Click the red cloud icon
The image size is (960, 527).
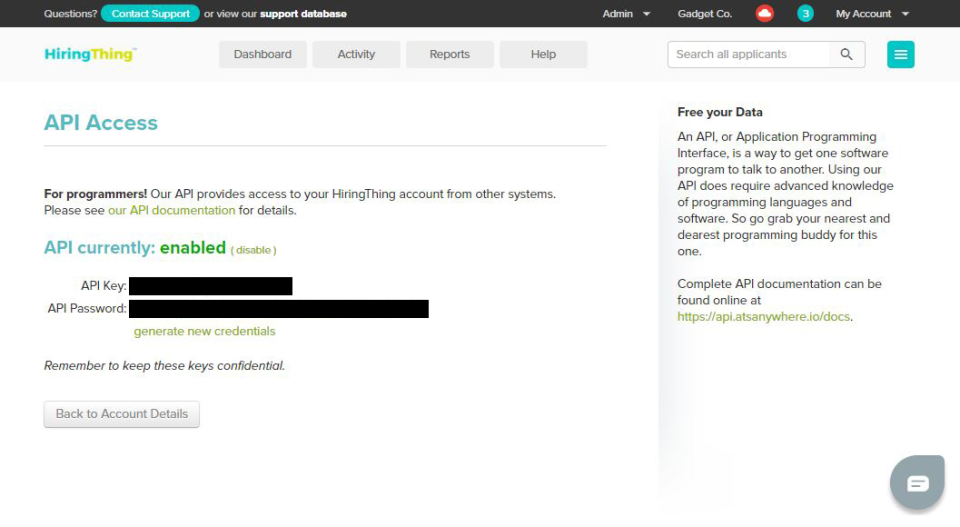click(765, 14)
